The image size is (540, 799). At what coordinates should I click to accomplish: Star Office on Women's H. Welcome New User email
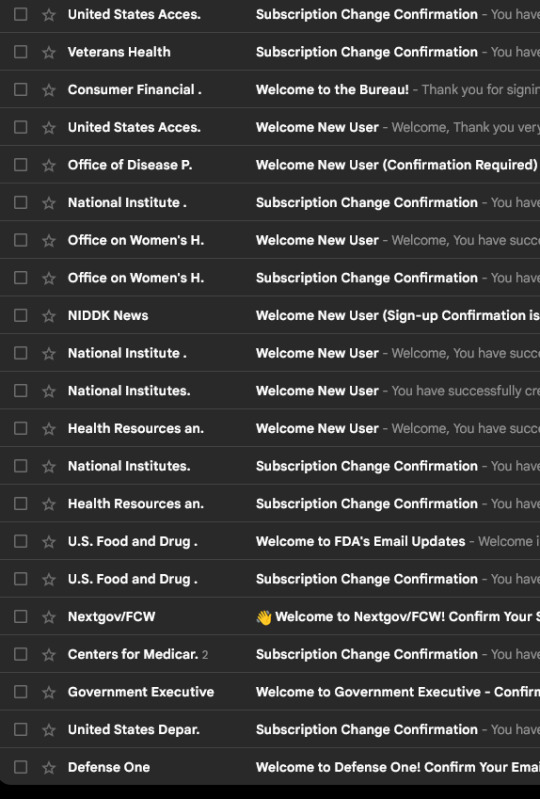click(x=49, y=241)
